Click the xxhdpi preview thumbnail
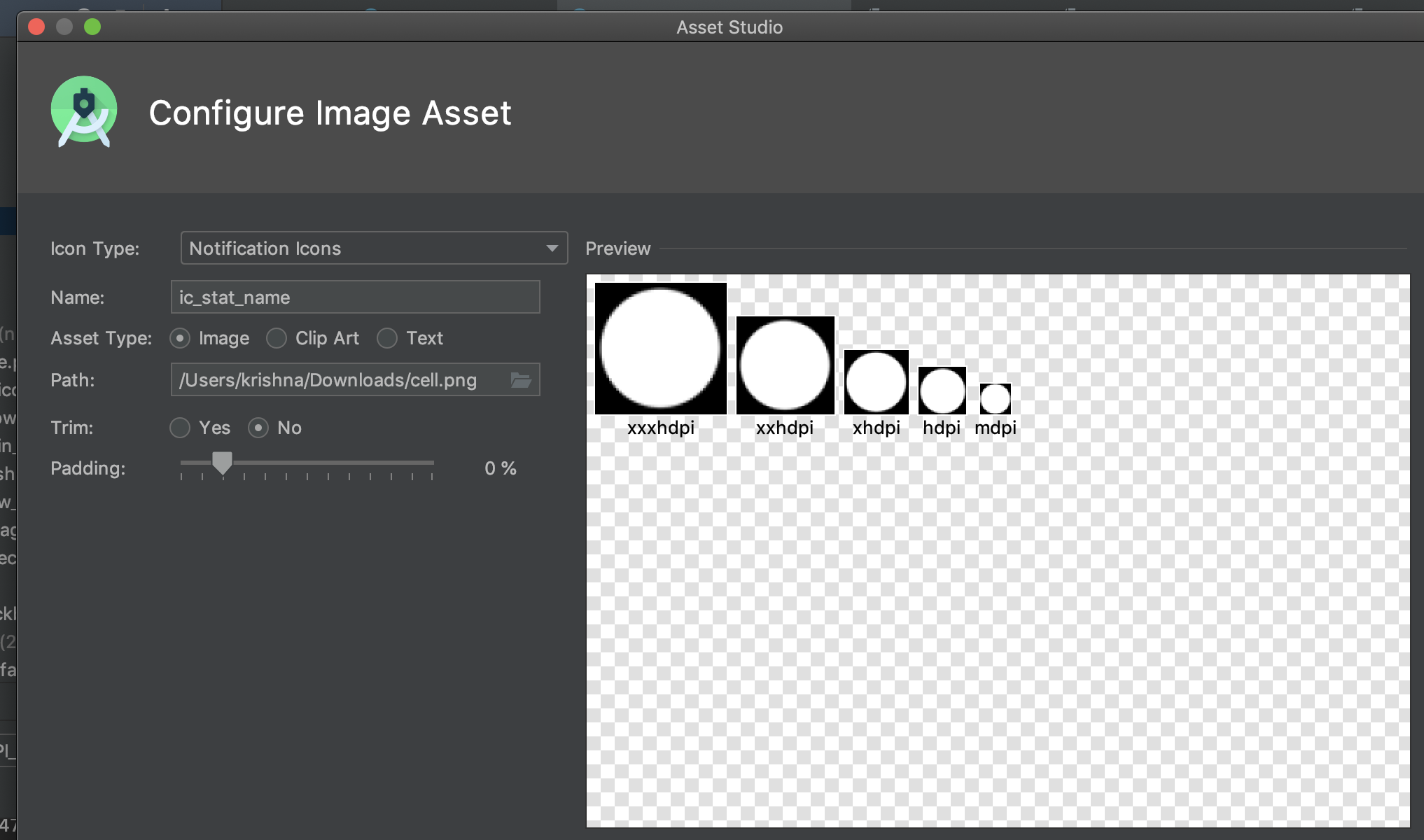Viewport: 1424px width, 840px height. coord(785,365)
